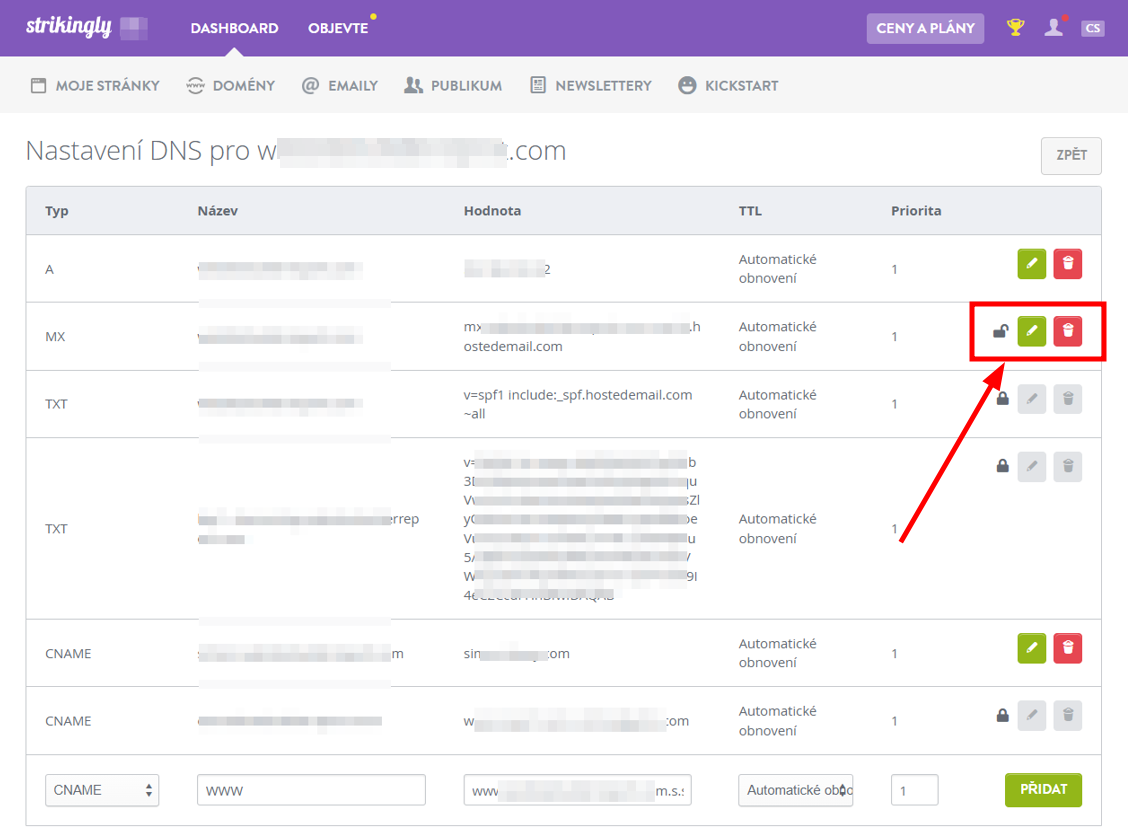This screenshot has height=836, width=1128.
Task: Open Newslettery section
Action: 591,86
